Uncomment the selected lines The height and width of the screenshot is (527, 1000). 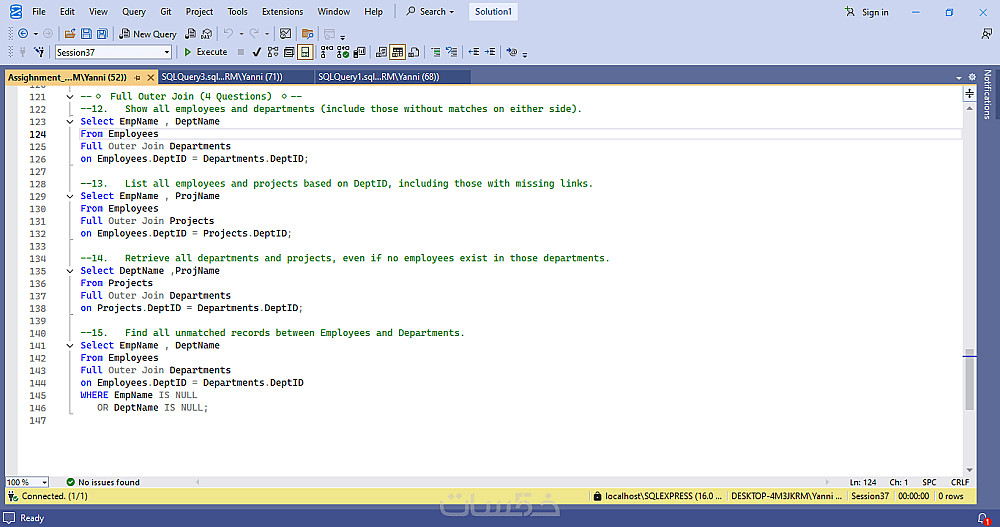click(452, 52)
